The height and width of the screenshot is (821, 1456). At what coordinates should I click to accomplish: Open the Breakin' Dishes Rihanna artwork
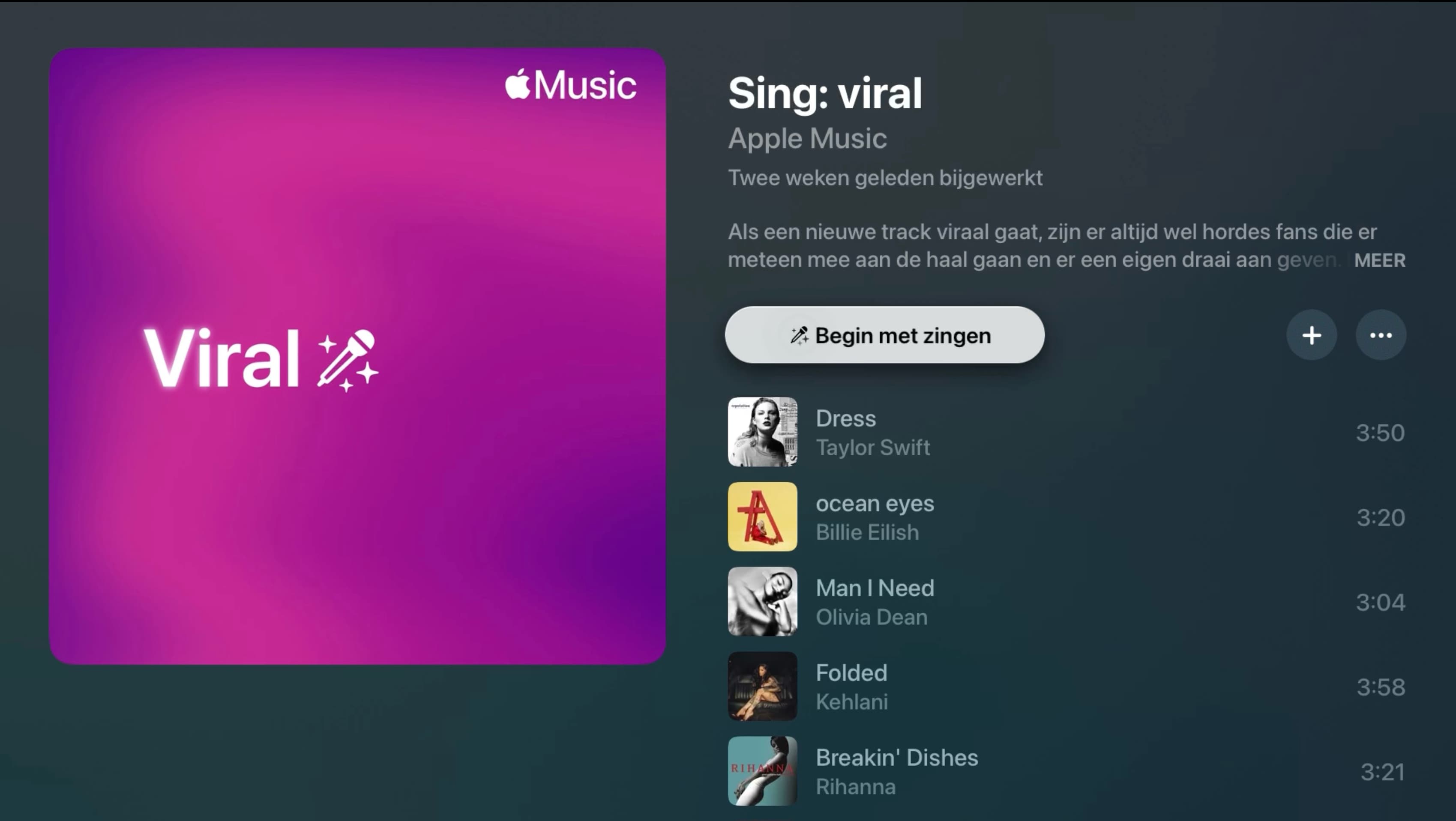click(x=762, y=771)
